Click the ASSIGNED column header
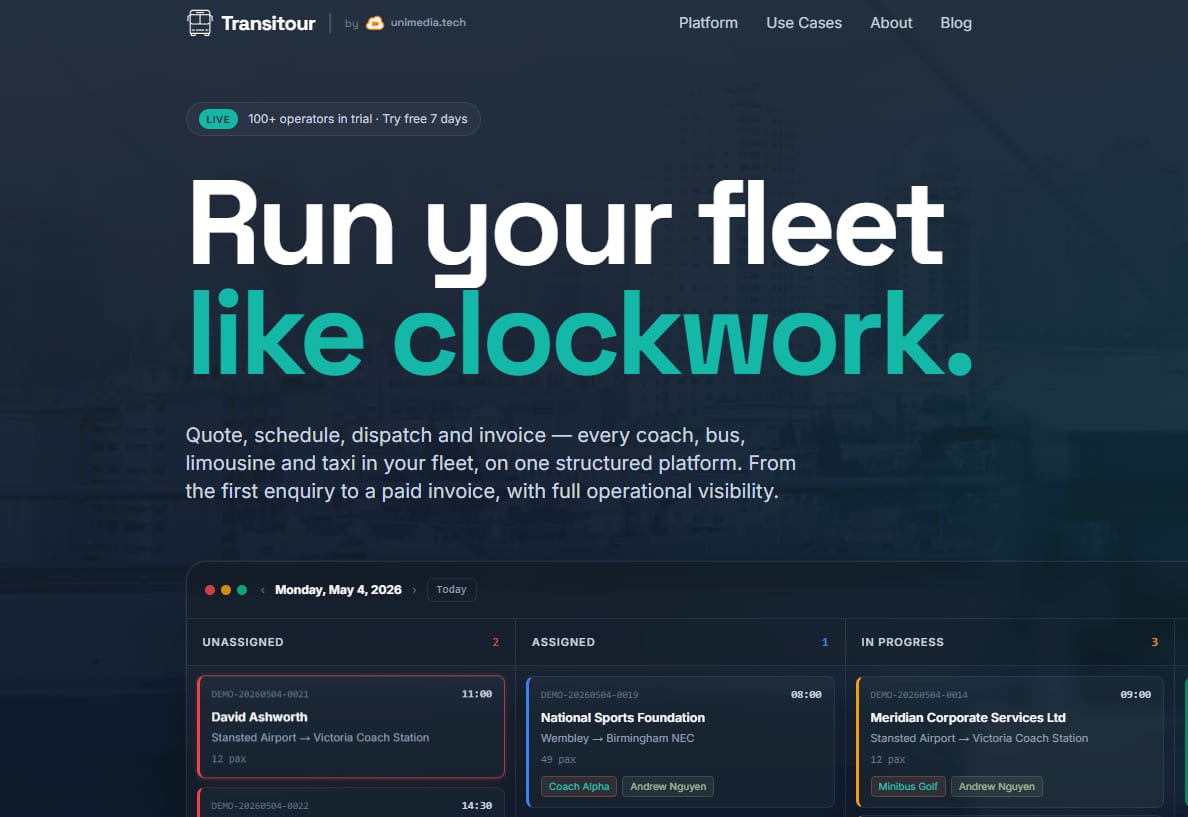This screenshot has height=817, width=1188. pos(563,642)
